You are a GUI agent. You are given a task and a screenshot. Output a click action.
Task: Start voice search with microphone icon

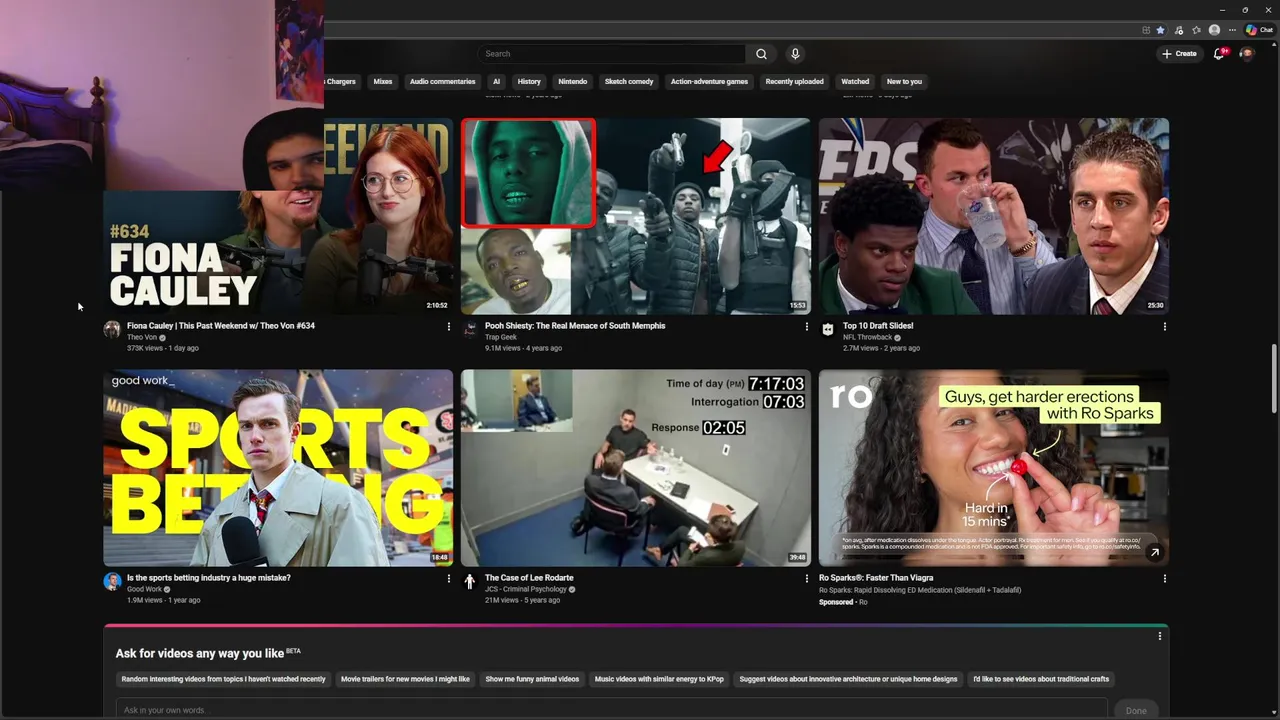795,54
